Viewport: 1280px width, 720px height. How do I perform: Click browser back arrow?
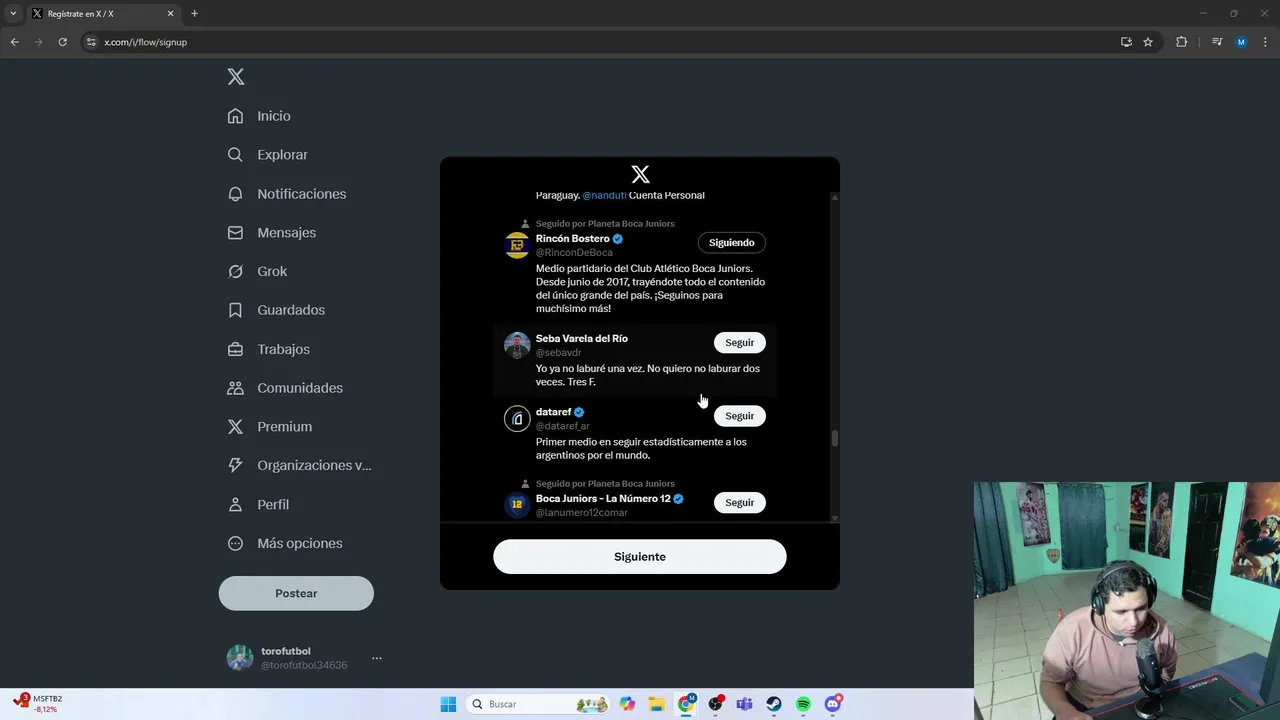[x=14, y=42]
